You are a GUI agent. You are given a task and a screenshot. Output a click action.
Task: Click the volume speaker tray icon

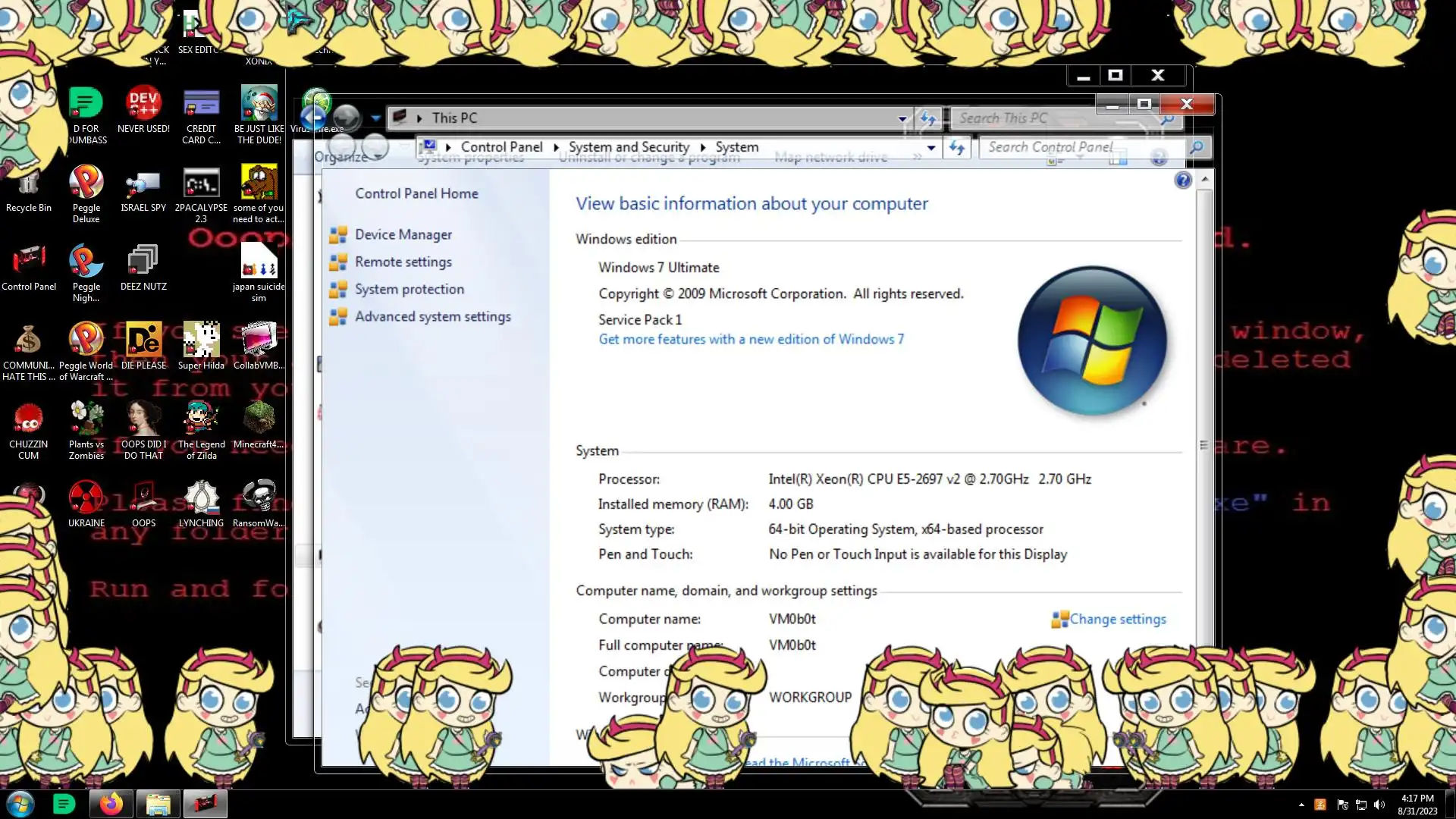point(1379,805)
